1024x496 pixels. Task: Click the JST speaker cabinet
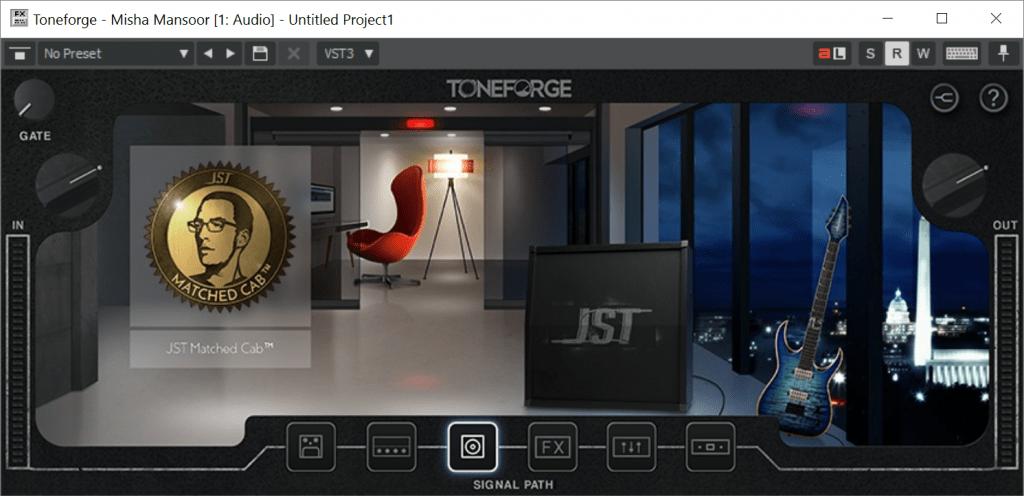(609, 326)
